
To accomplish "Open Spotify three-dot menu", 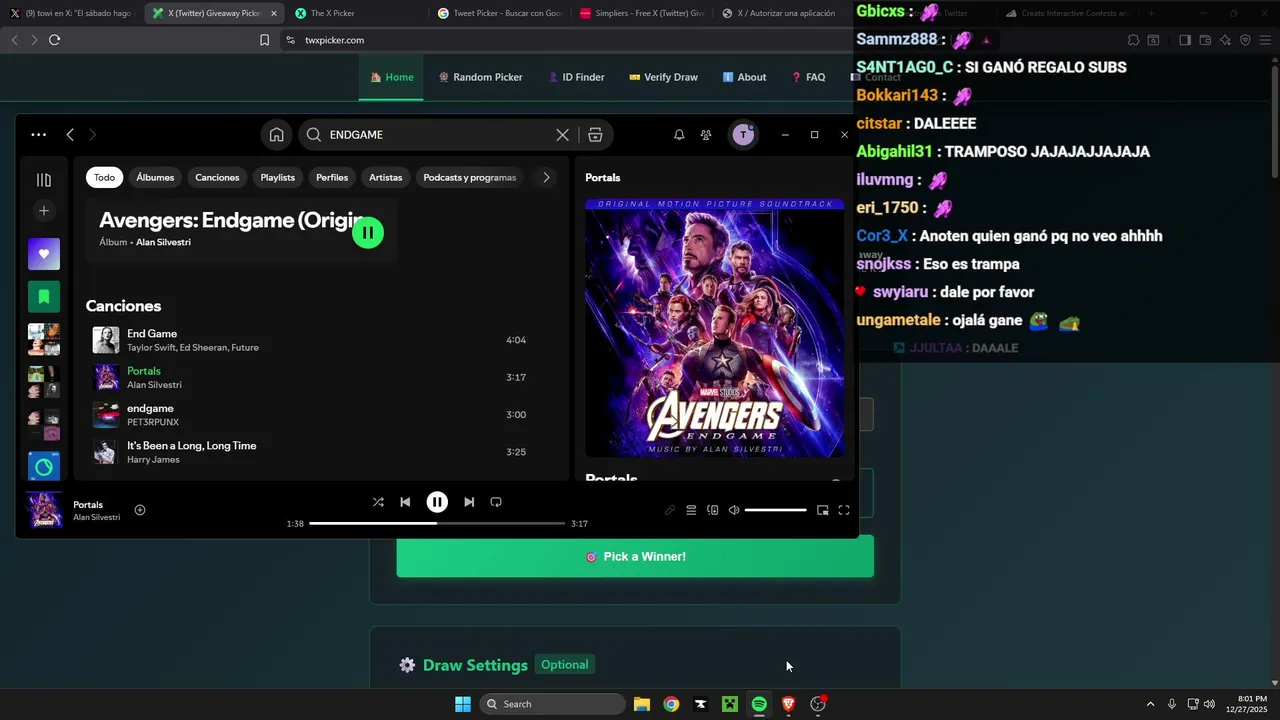I will 38,135.
